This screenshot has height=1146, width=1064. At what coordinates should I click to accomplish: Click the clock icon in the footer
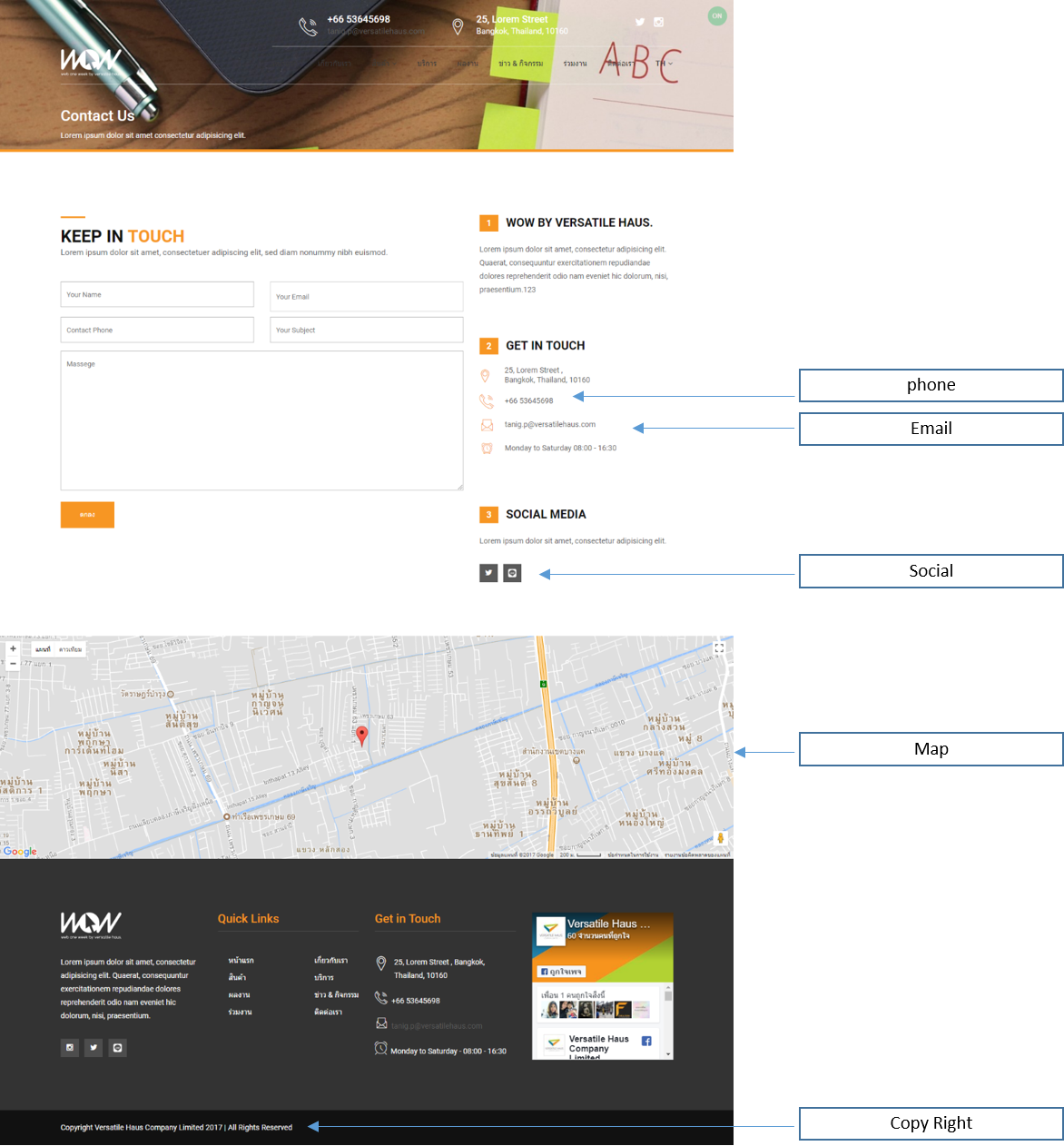tap(381, 1048)
